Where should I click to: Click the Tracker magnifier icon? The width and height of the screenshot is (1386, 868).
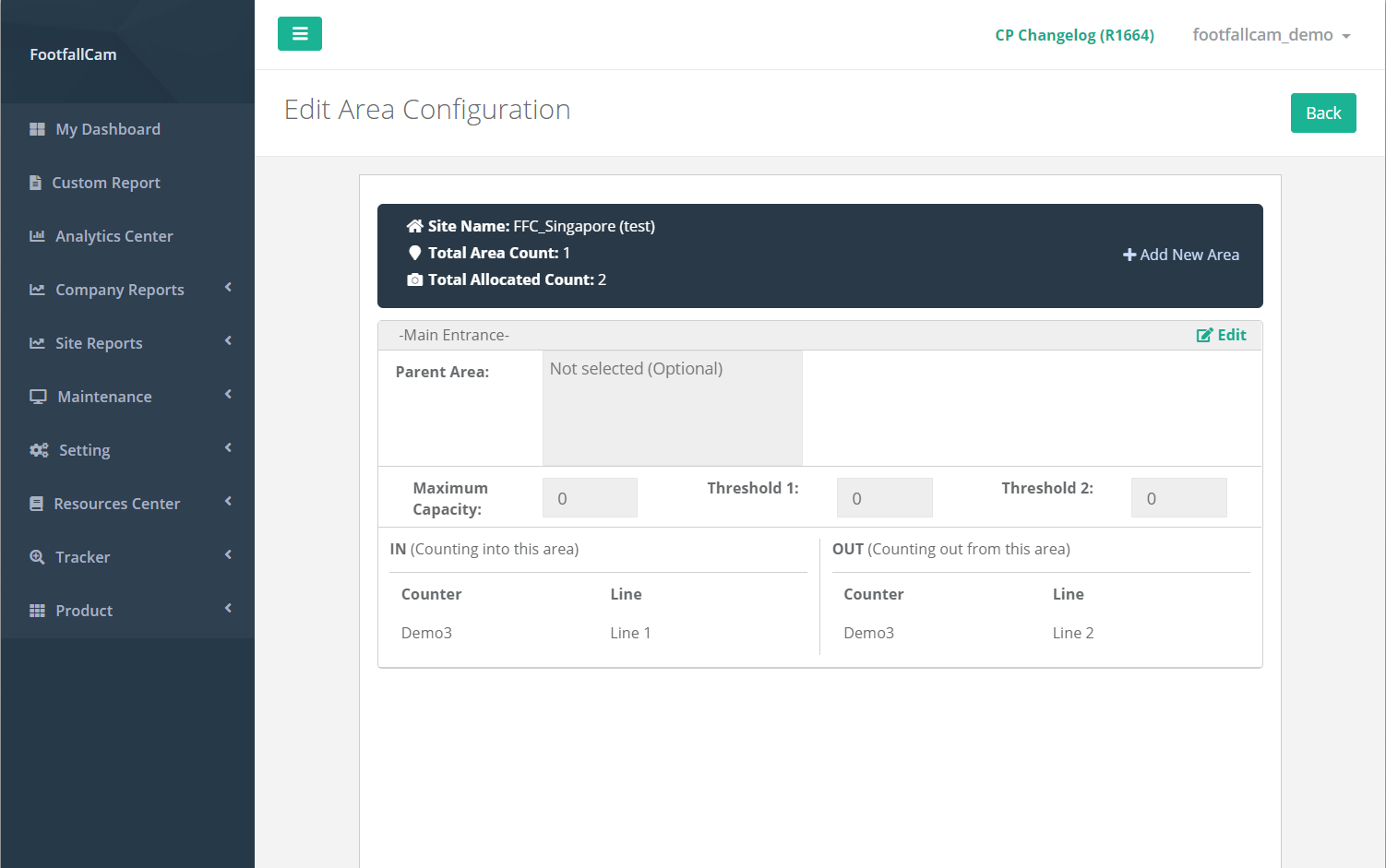pos(37,557)
